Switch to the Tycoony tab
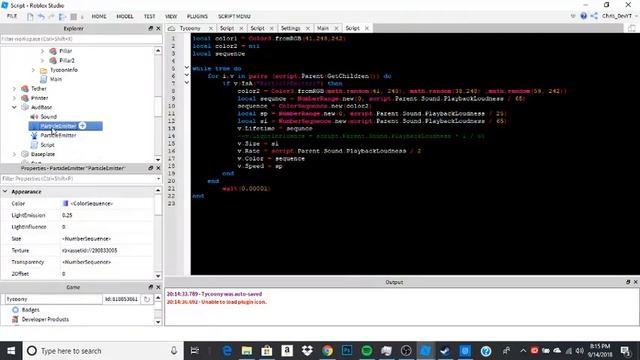640x360 pixels. tap(190, 28)
